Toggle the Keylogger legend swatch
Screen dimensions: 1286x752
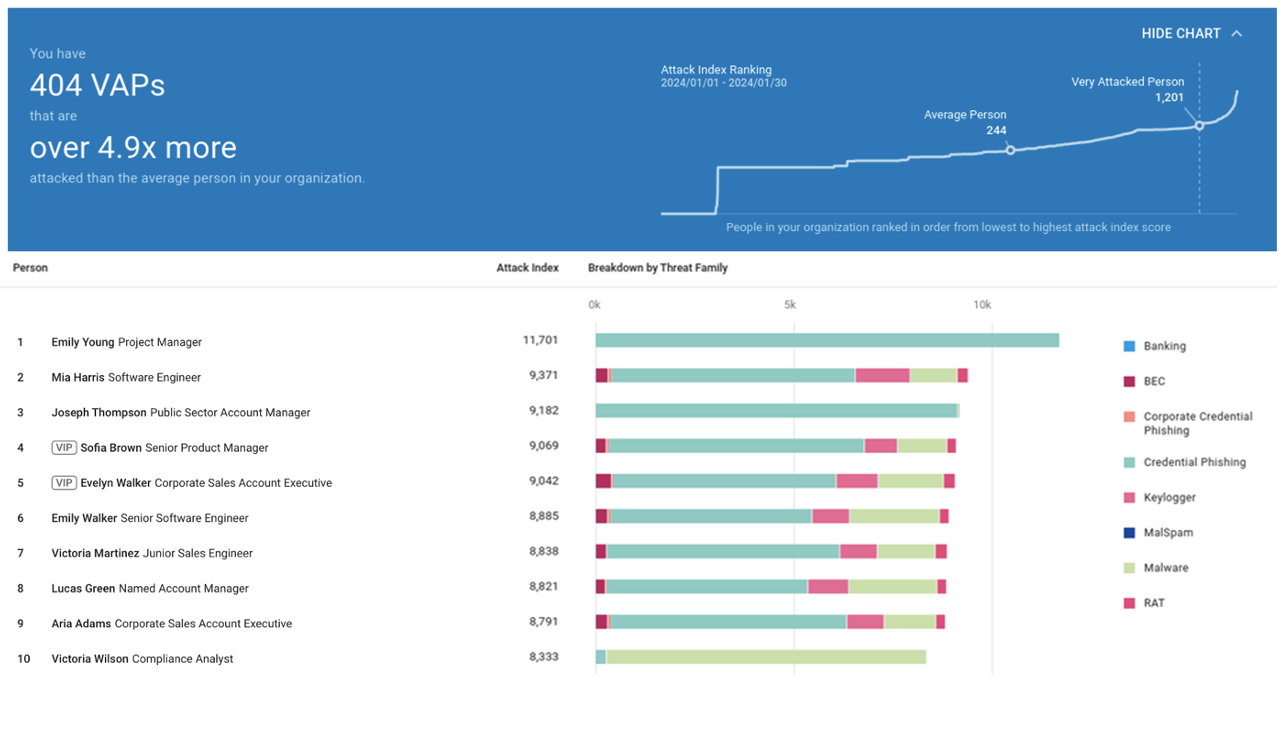point(1129,497)
